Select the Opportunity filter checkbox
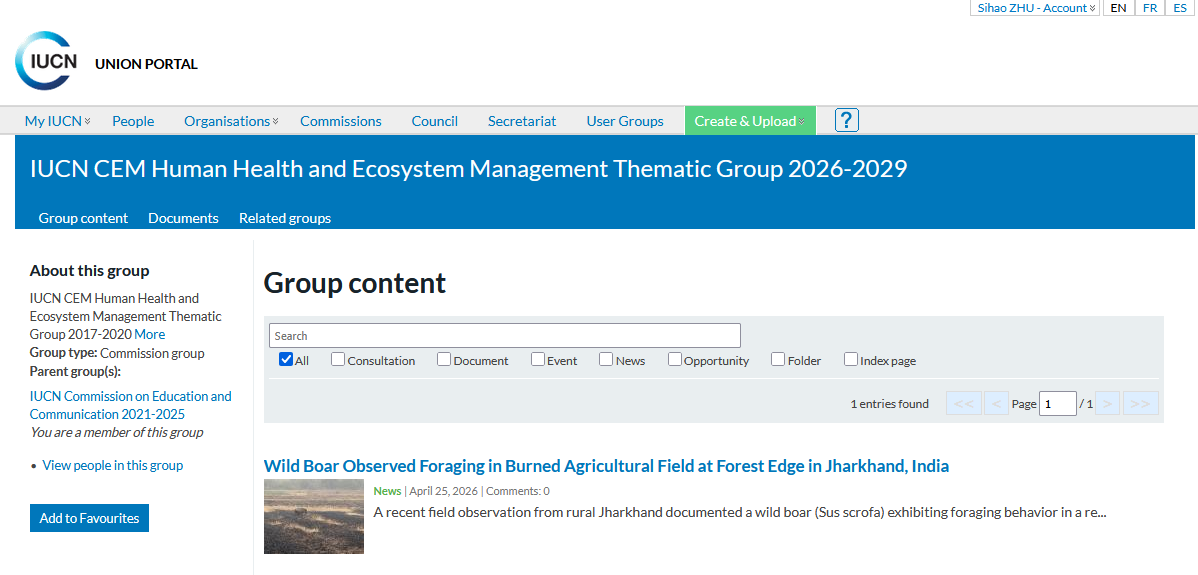The image size is (1198, 575). tap(675, 359)
